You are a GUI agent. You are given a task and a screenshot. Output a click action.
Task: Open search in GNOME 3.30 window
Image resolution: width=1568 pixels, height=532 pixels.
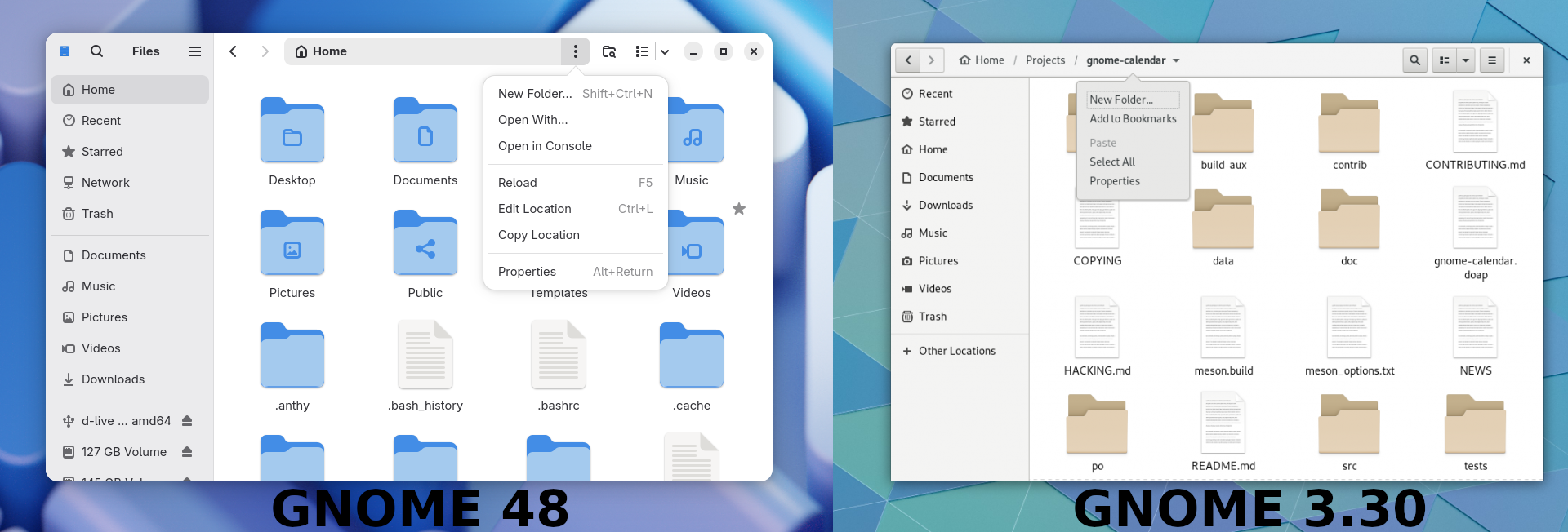click(x=1414, y=60)
